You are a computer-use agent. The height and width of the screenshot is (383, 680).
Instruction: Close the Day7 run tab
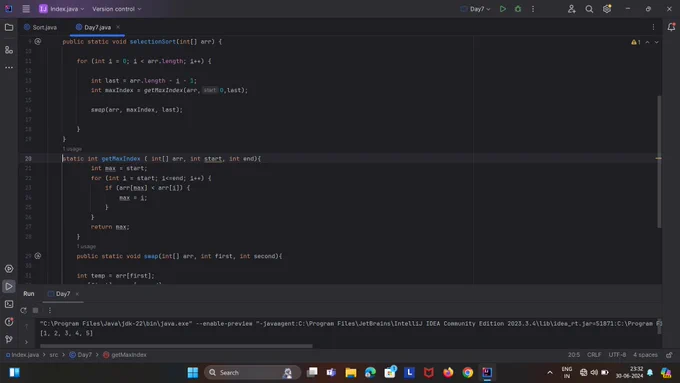coord(77,294)
